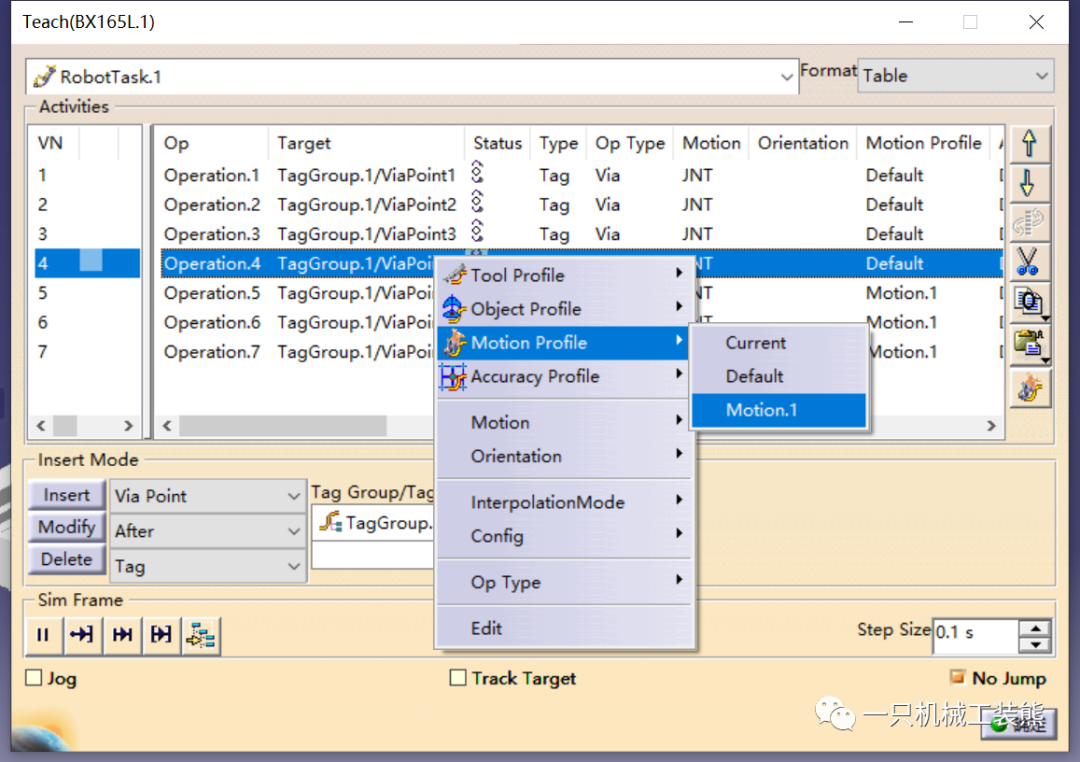Expand the Accuracy Profile submenu
Image resolution: width=1080 pixels, height=762 pixels.
pos(679,374)
